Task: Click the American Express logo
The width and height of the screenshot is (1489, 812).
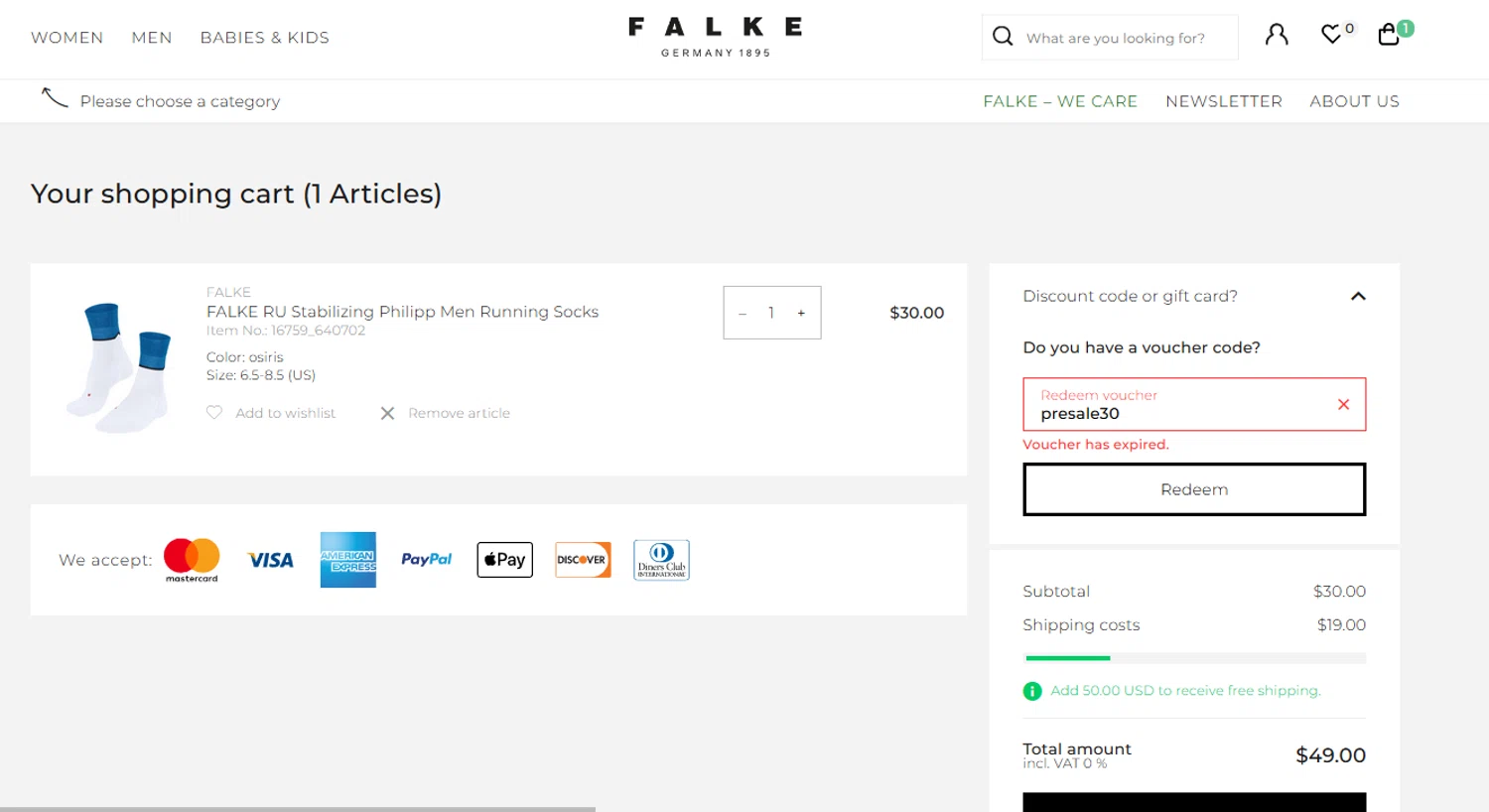Action: [347, 560]
